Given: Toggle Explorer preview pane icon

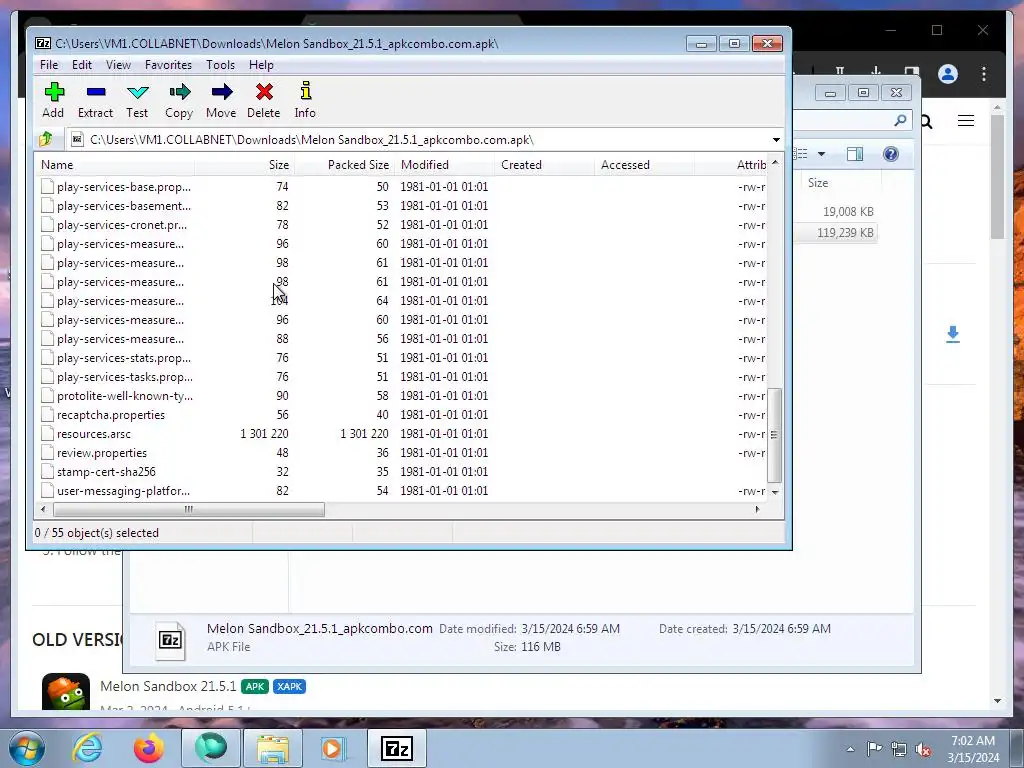Looking at the screenshot, I should pos(855,154).
